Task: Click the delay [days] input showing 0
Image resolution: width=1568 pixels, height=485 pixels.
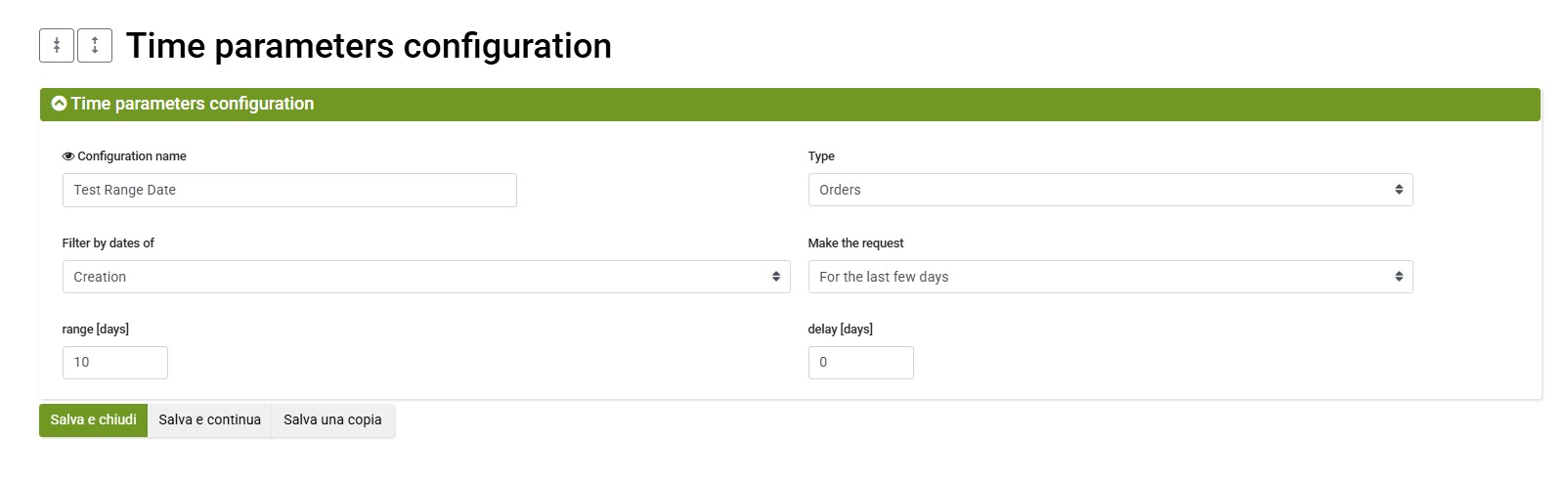Action: pos(861,363)
